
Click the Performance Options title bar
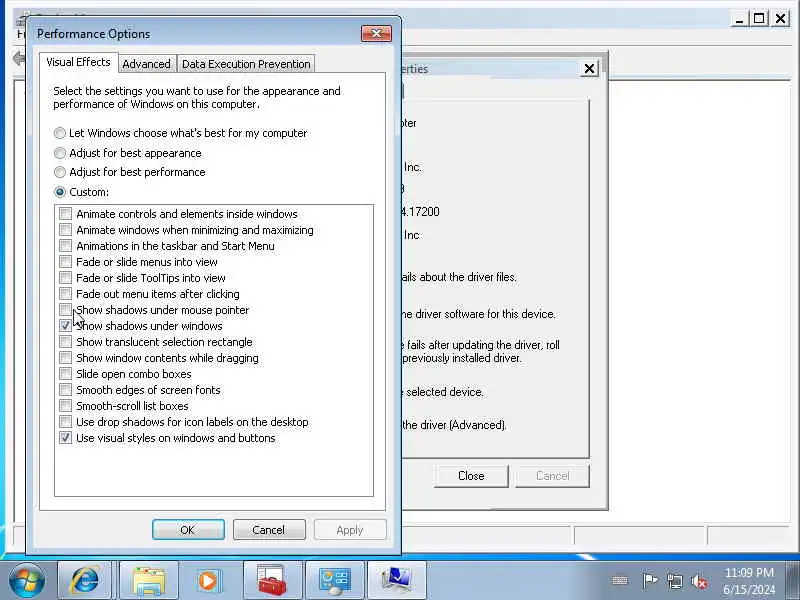pos(194,34)
